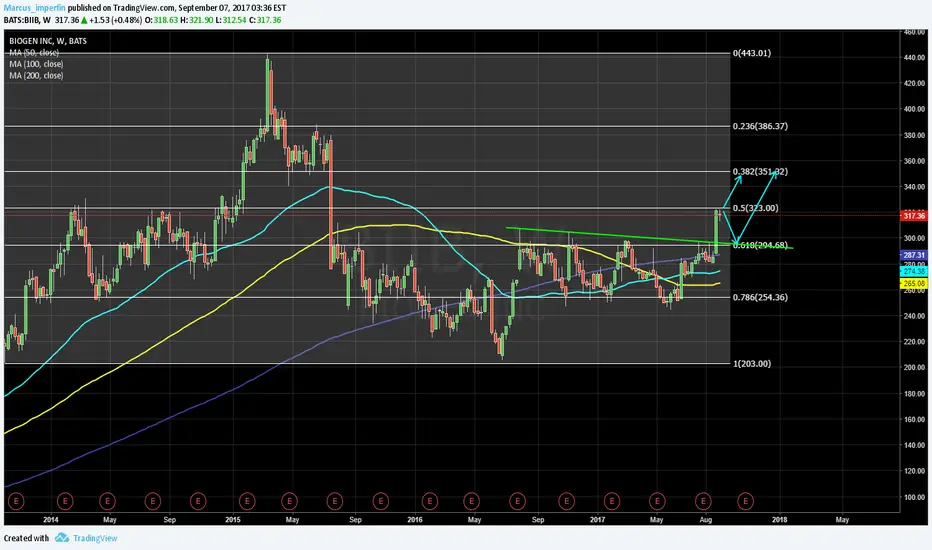Click the 1(203.00) Fibonacci level label

752,363
